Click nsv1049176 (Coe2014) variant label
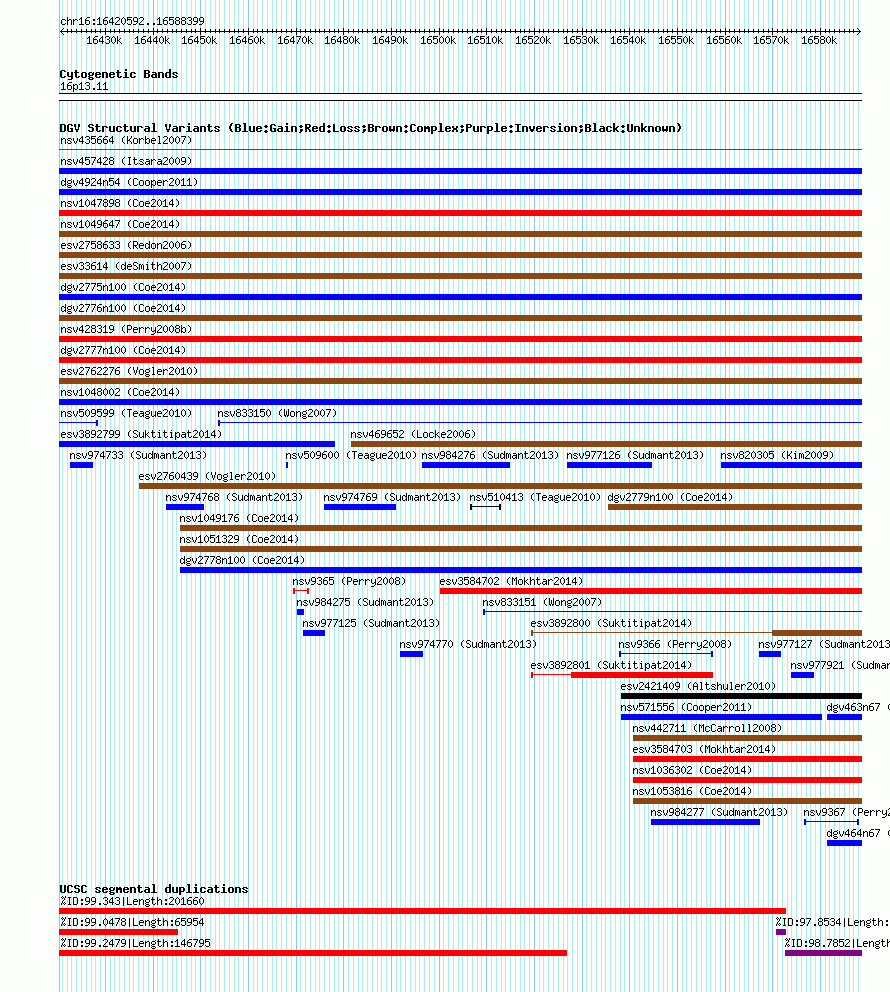This screenshot has height=992, width=890. [x=239, y=518]
